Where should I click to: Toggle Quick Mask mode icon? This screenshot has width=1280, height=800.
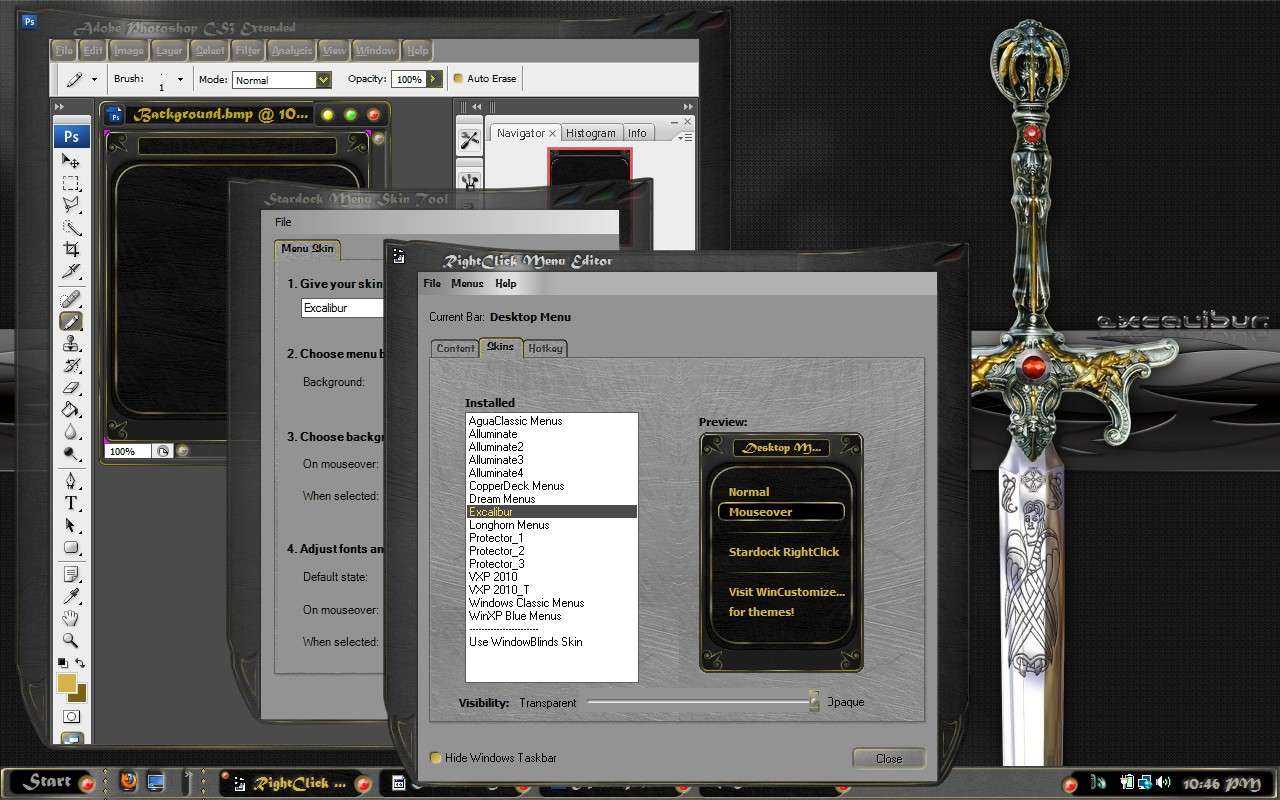[x=71, y=716]
